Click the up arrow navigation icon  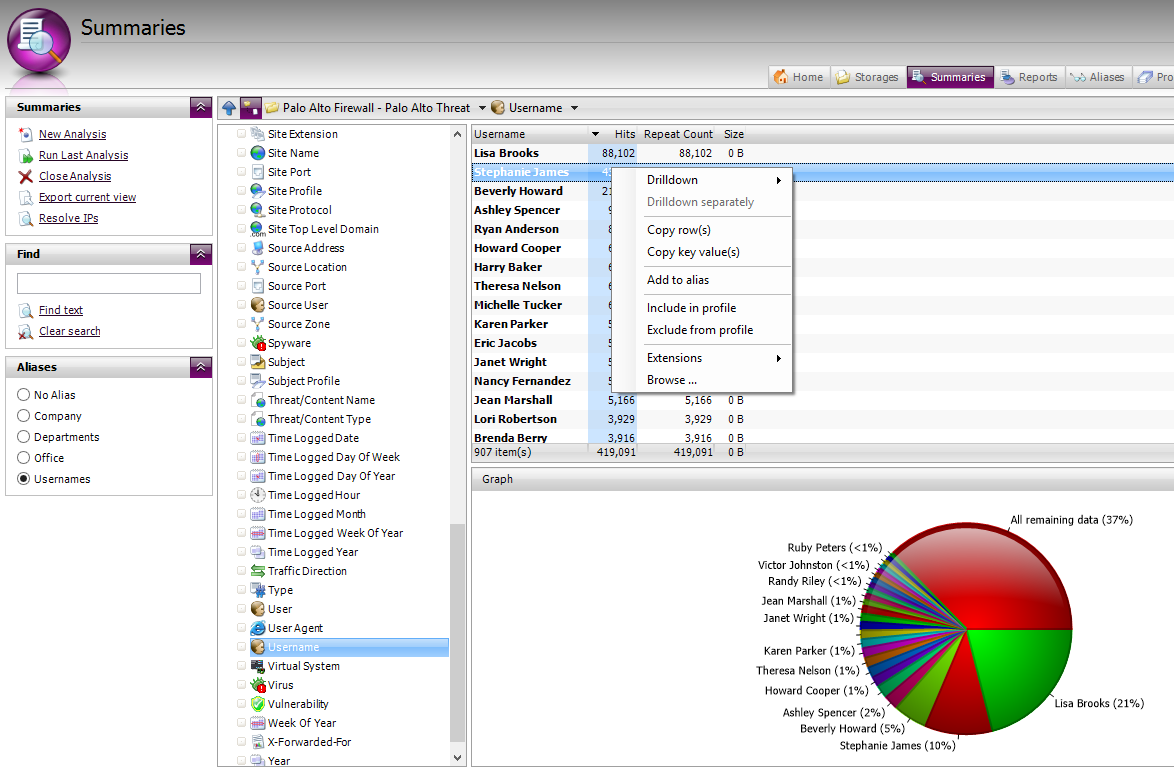coord(229,108)
